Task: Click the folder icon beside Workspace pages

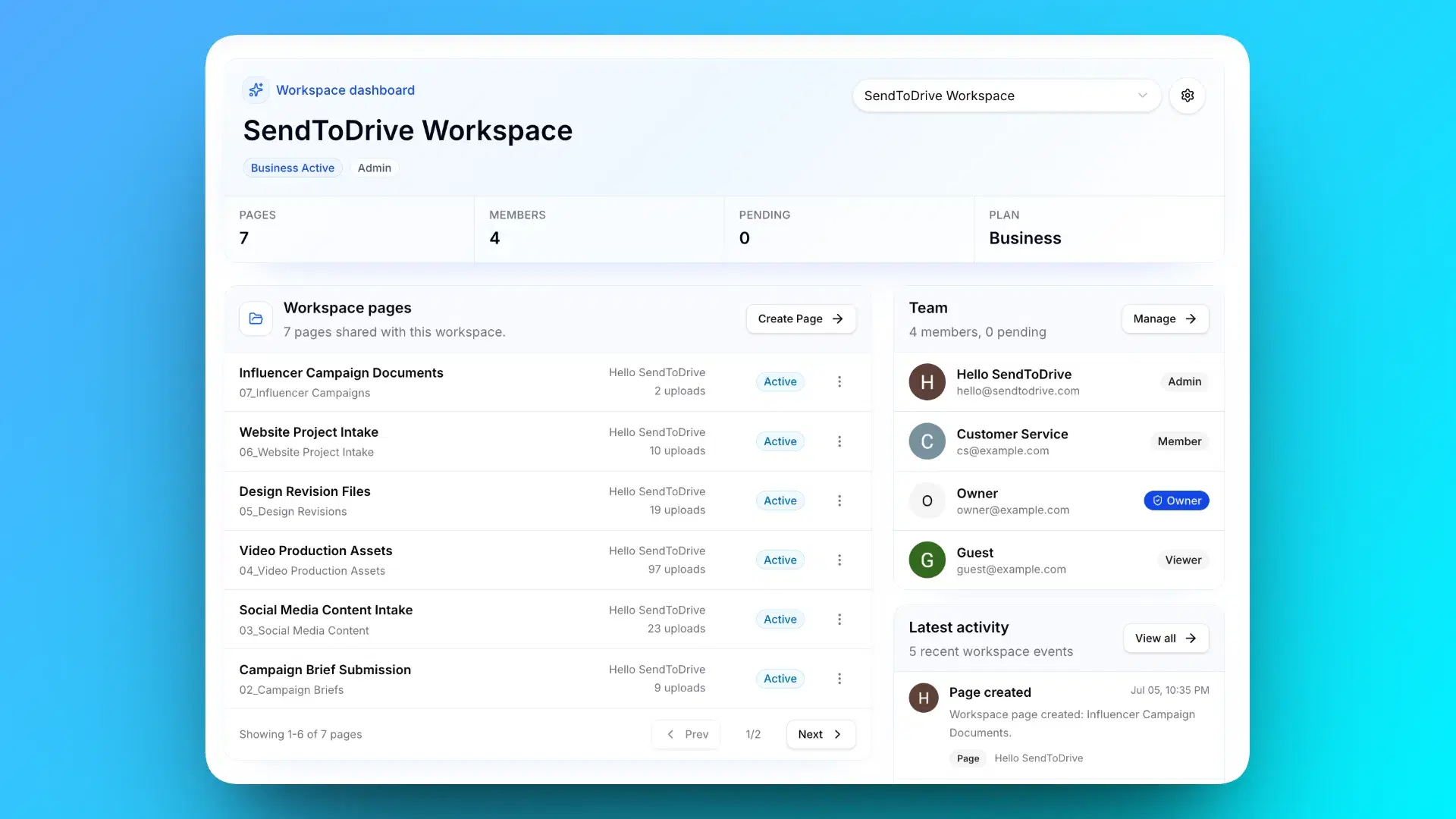Action: coord(256,318)
